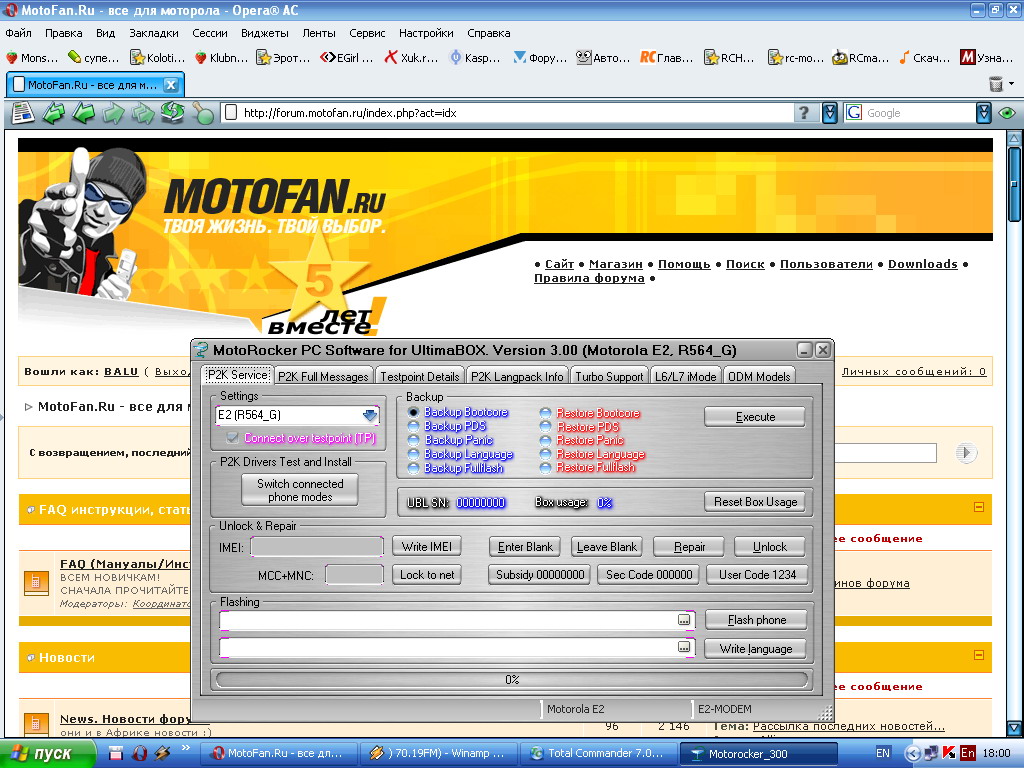Browse for flash file with first ellipsis icon
The height and width of the screenshot is (768, 1024).
pyautogui.click(x=684, y=620)
